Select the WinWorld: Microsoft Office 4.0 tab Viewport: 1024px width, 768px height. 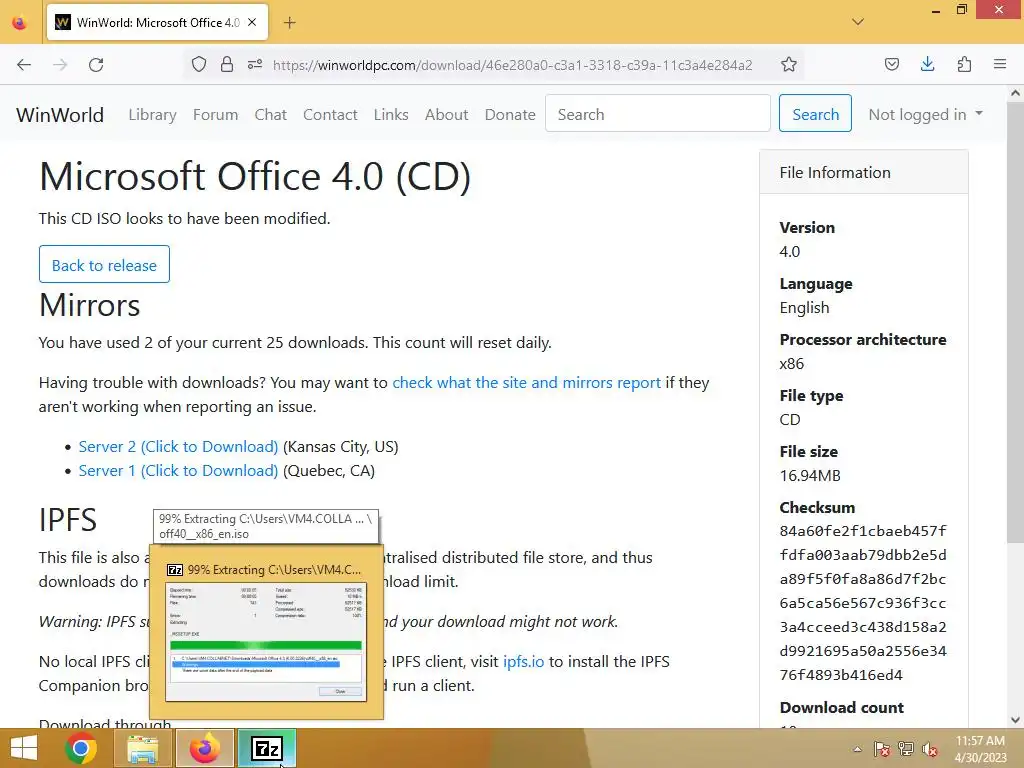(157, 22)
